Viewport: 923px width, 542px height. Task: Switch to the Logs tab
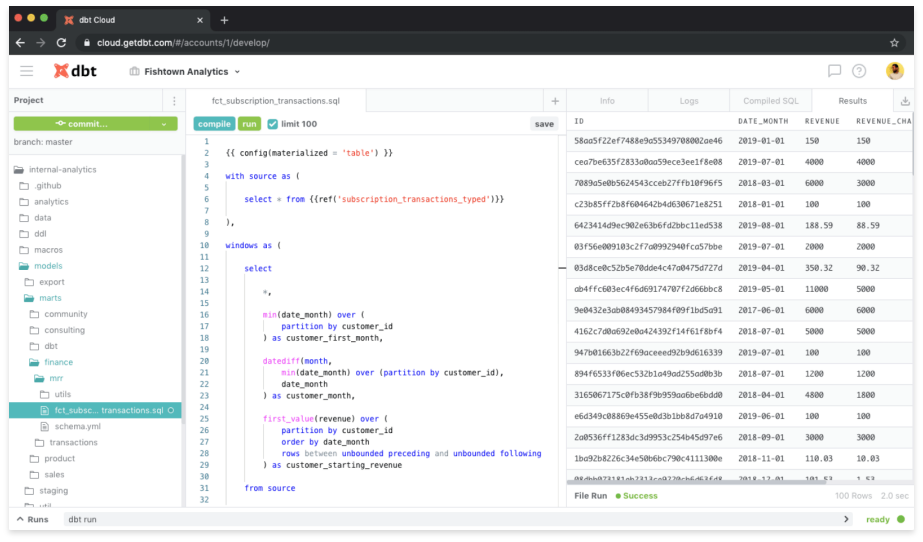688,101
